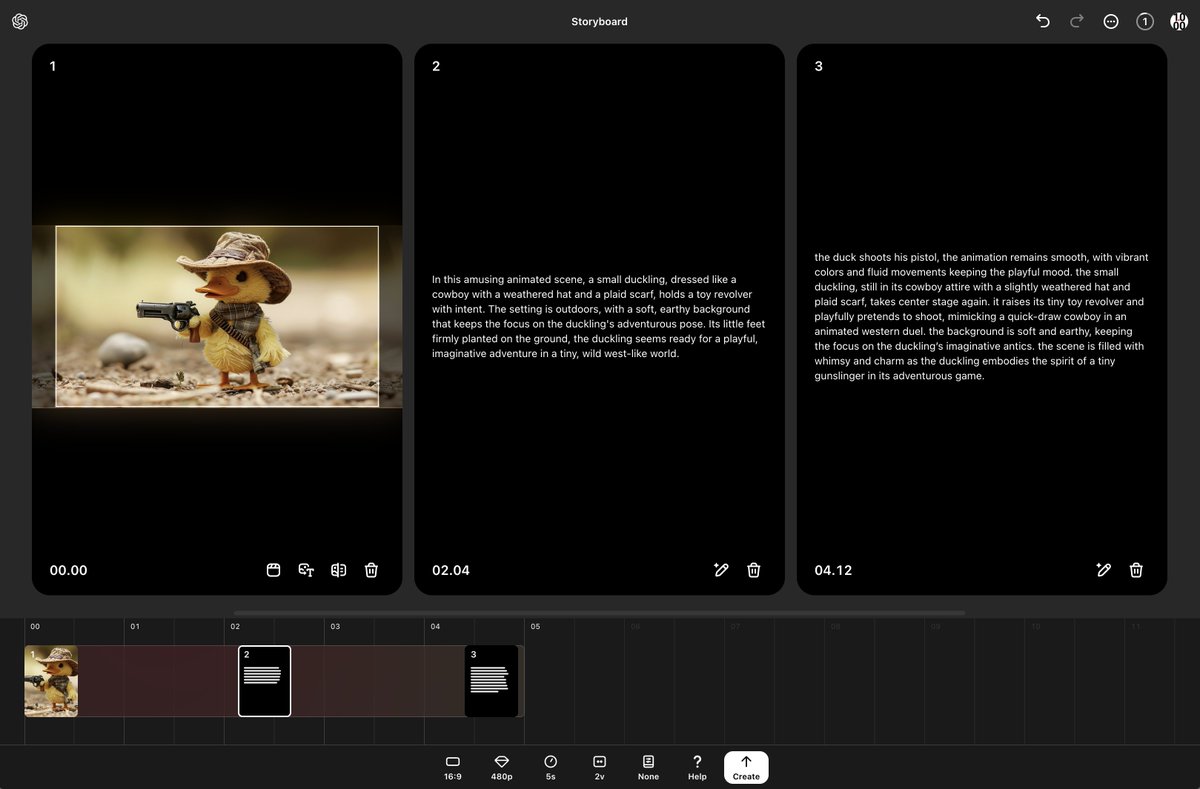Redo the undone storyboard change
This screenshot has height=789, width=1200.
pyautogui.click(x=1077, y=21)
